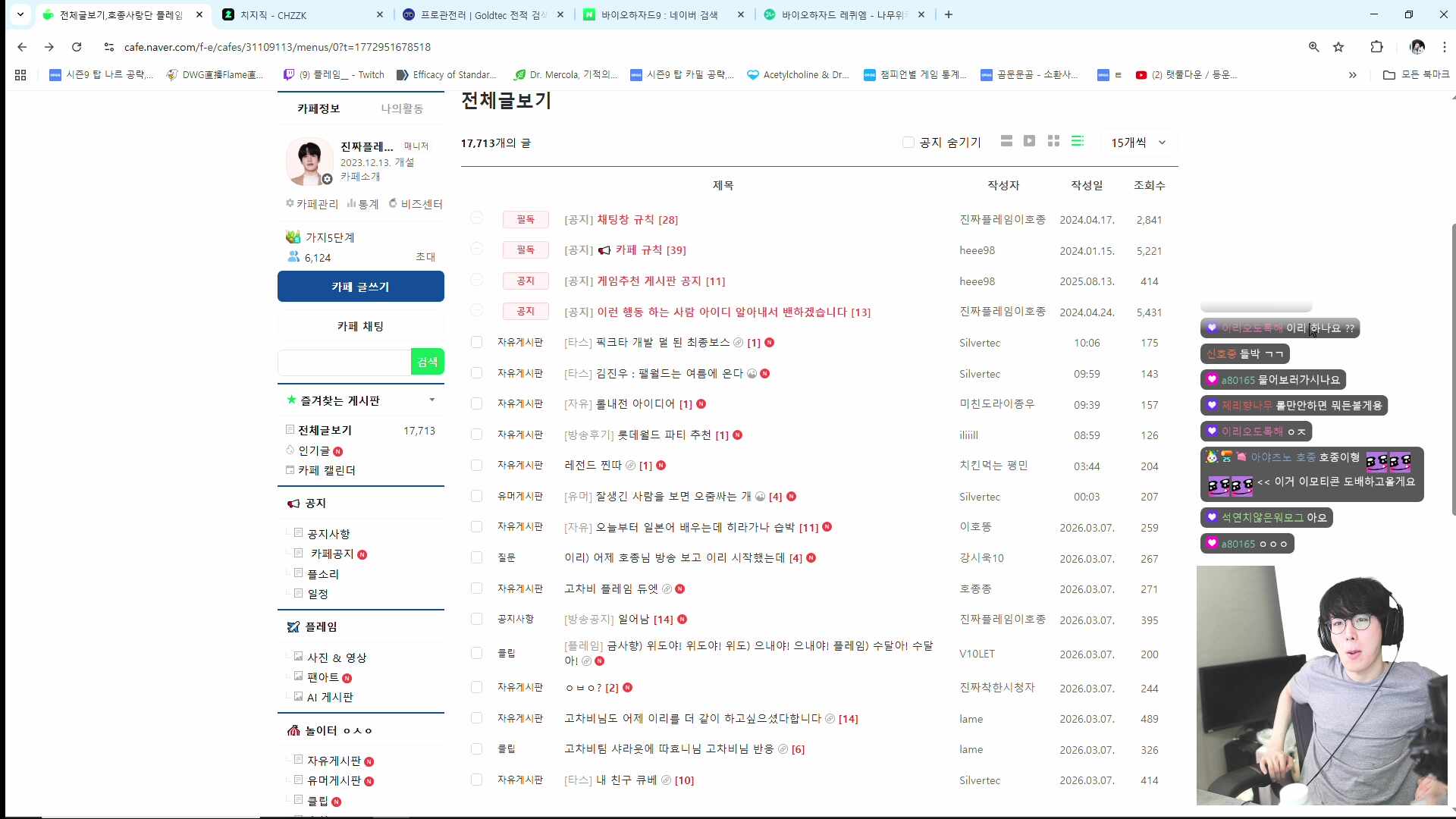Open cafe statistics via the 통계 icon
The width and height of the screenshot is (1456, 819).
[363, 203]
